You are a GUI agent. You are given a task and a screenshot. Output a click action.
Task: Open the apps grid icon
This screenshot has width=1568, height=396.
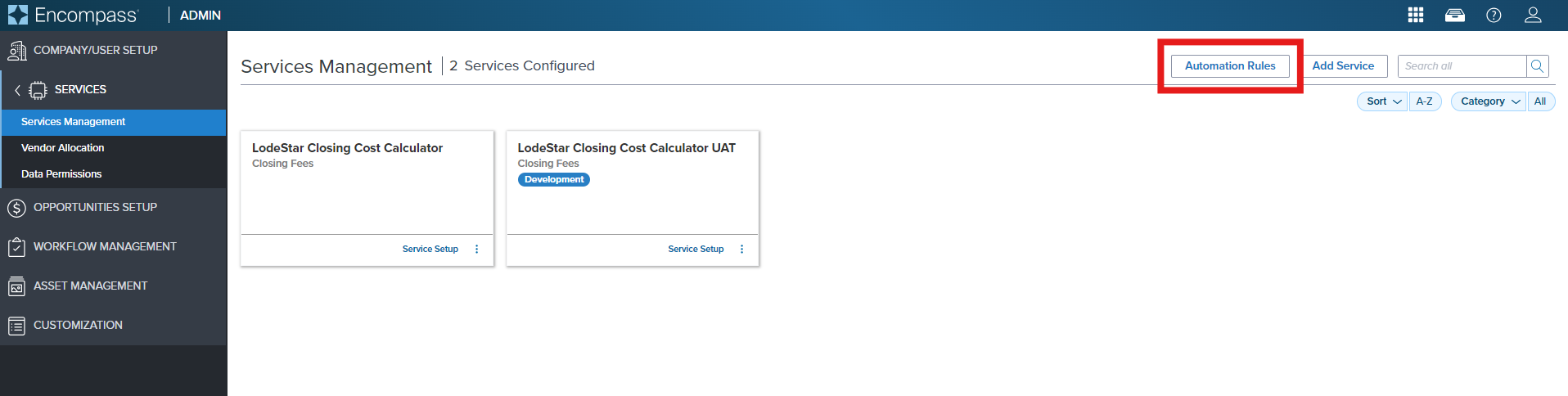coord(1416,15)
